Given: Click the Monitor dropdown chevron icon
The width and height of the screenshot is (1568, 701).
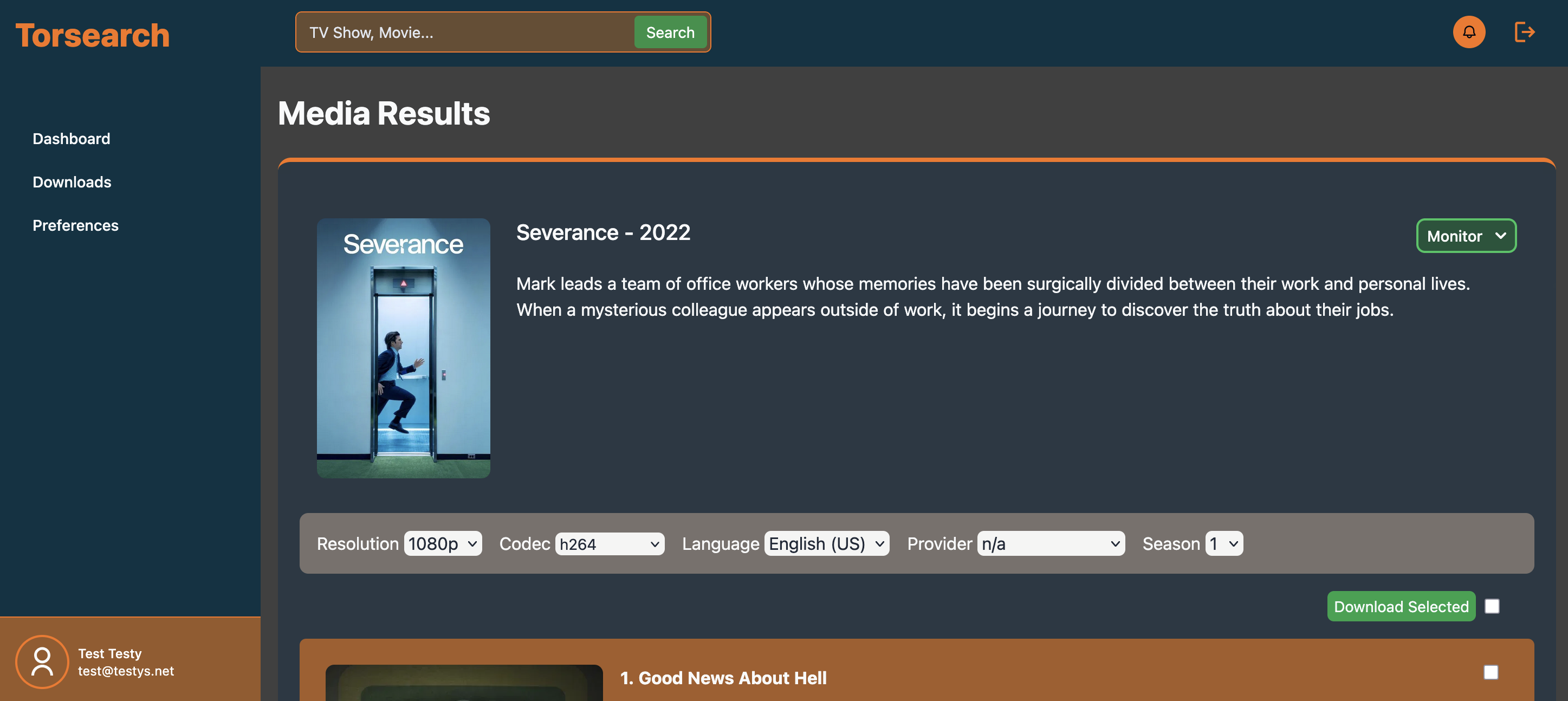Looking at the screenshot, I should pos(1500,236).
